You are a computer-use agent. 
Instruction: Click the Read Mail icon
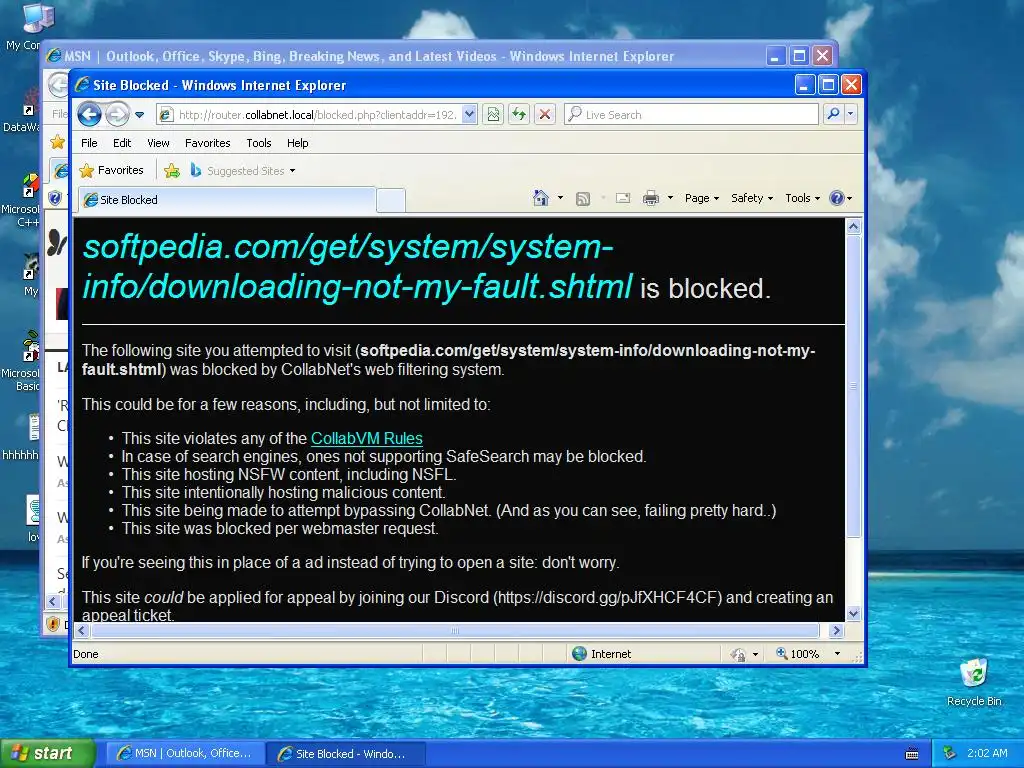(623, 198)
